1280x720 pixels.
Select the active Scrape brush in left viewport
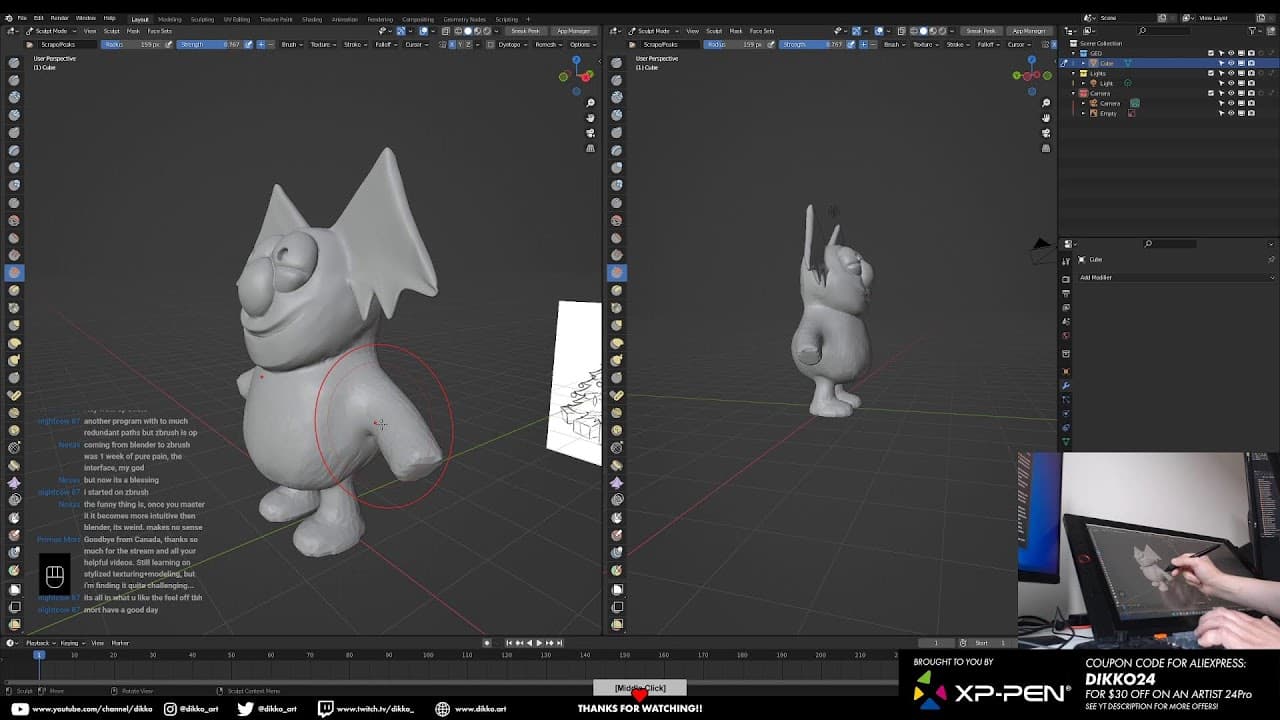pyautogui.click(x=14, y=272)
